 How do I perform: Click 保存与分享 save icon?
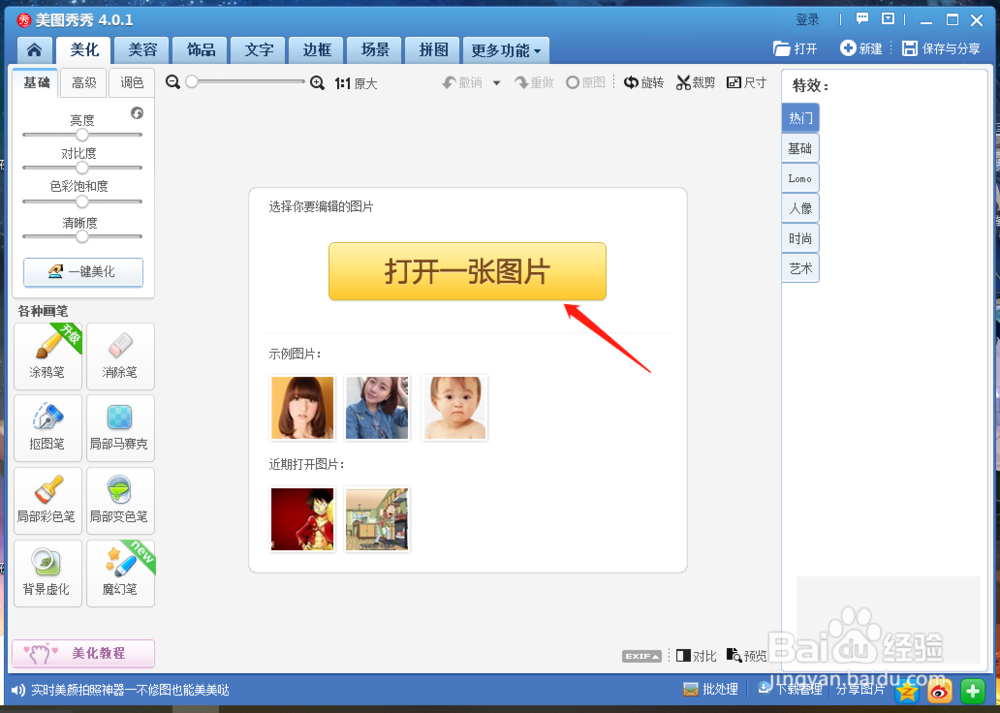click(x=941, y=48)
